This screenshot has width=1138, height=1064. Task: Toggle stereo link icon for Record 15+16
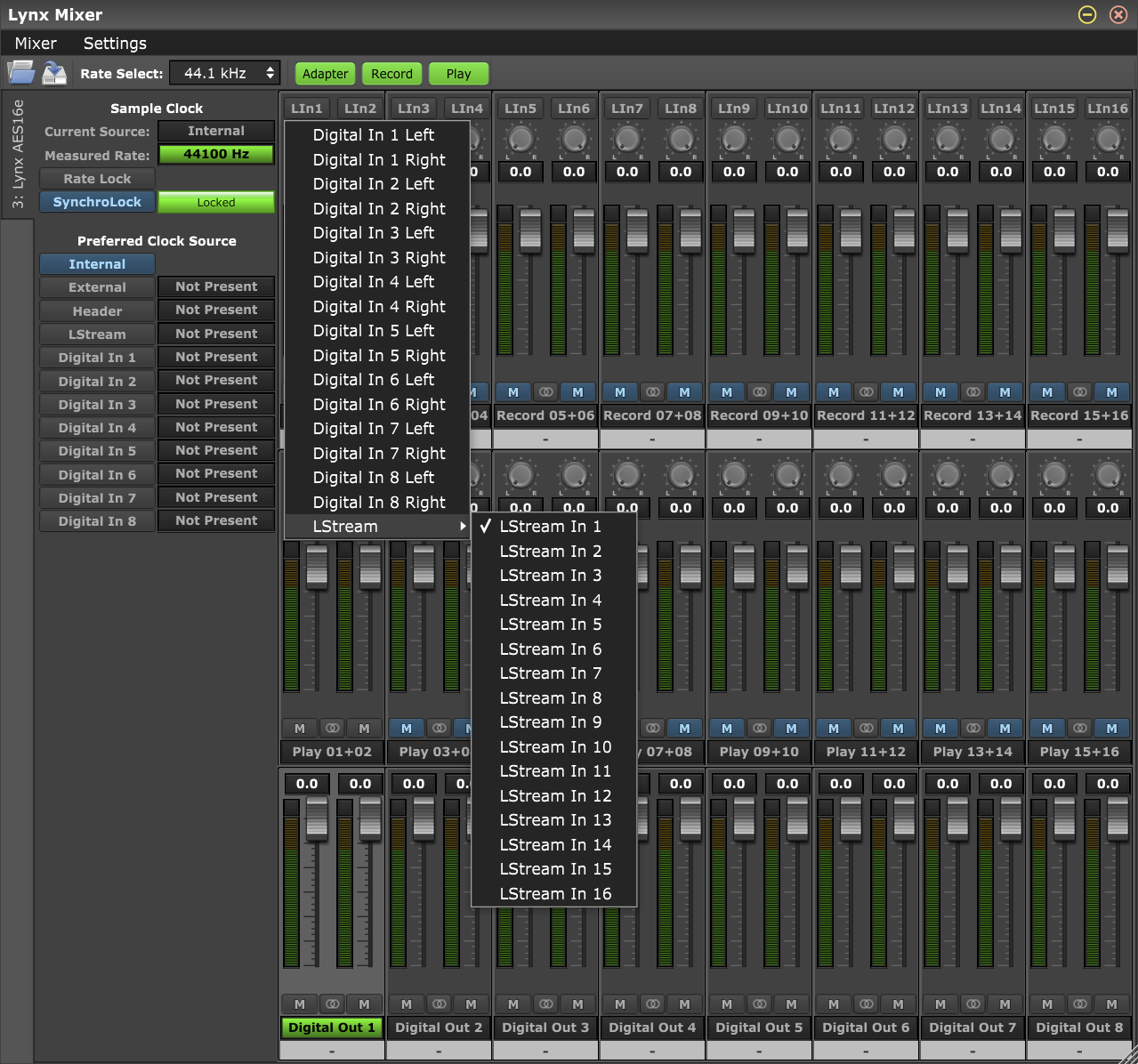click(x=1079, y=392)
